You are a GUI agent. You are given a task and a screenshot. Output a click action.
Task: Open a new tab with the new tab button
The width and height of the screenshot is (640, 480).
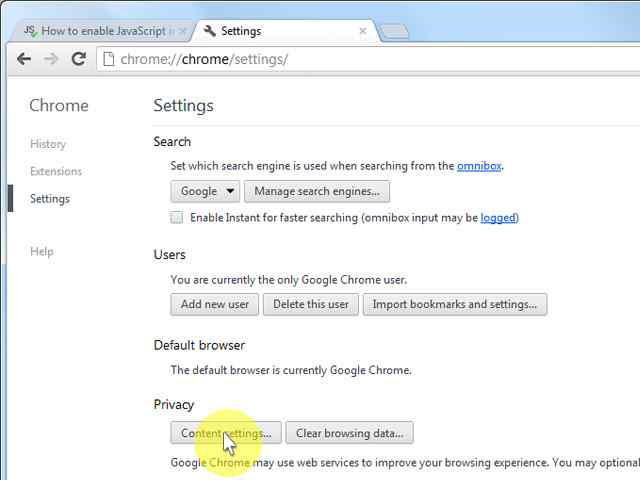[393, 31]
